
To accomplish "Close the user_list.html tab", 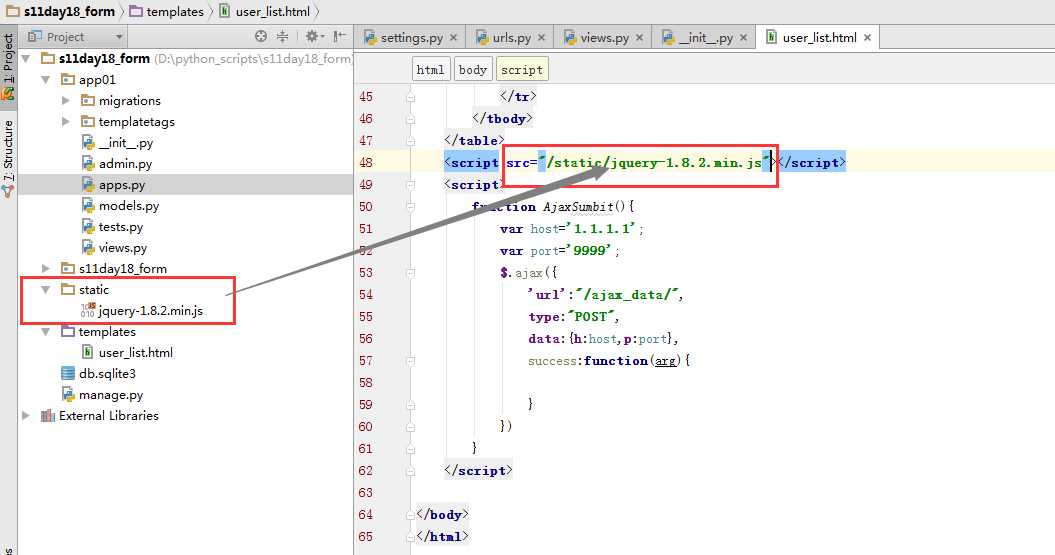I will [867, 38].
